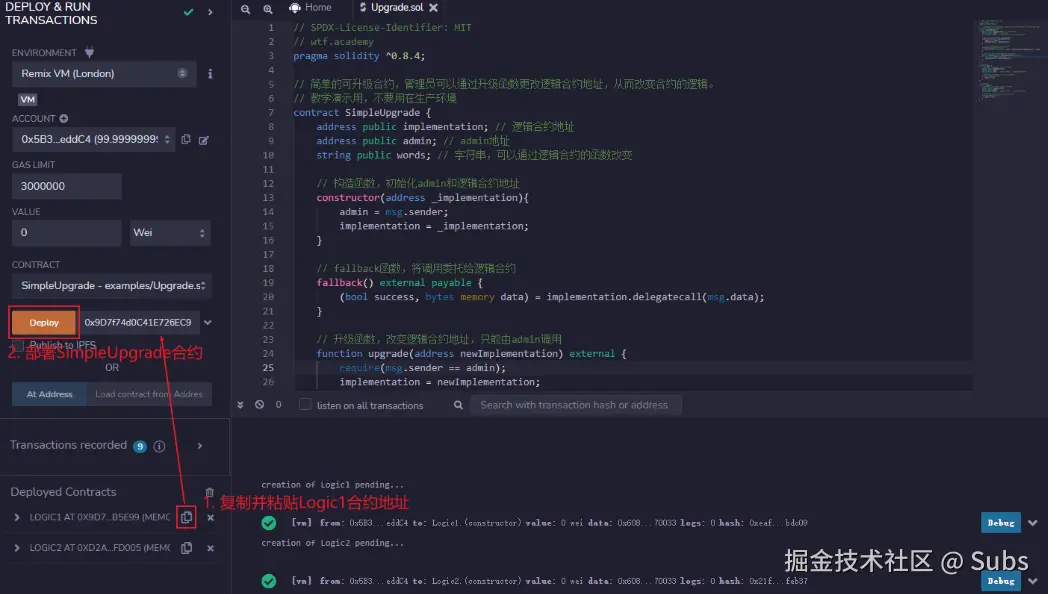The image size is (1048, 594).
Task: Click line number 25 in the editor gutter
Action: point(268,367)
